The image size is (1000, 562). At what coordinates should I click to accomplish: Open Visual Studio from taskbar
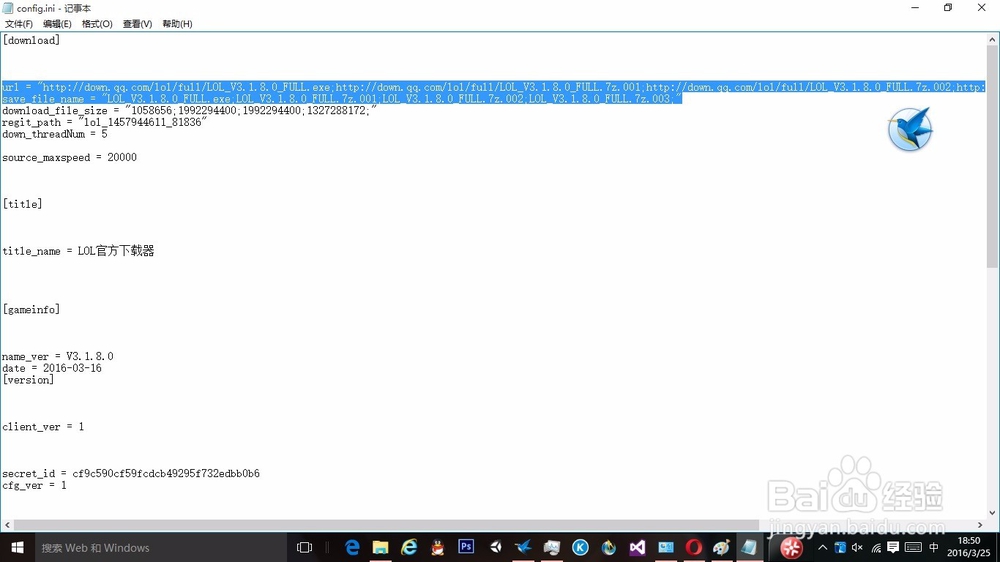(637, 547)
